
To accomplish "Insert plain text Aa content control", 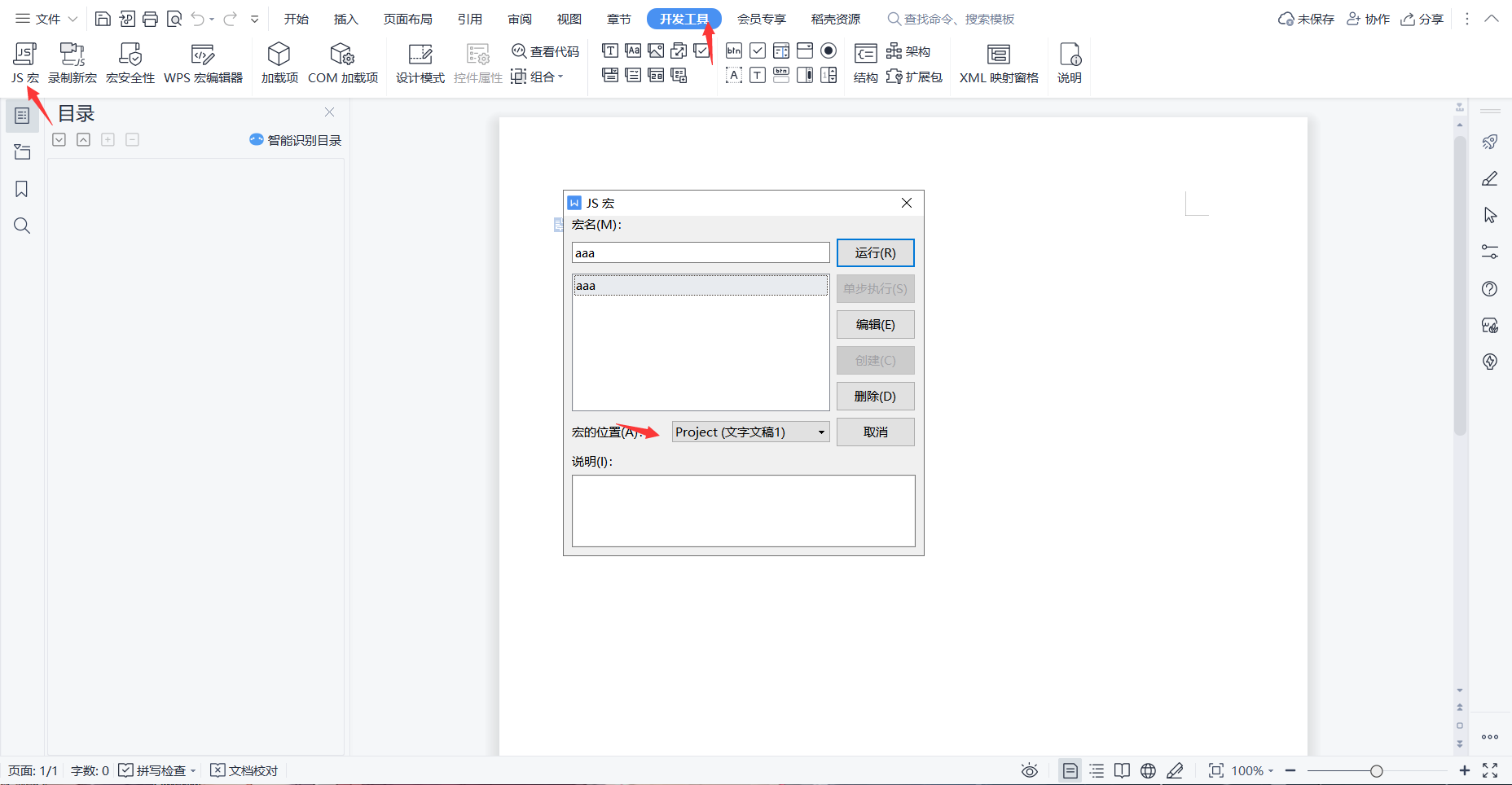I will click(633, 50).
